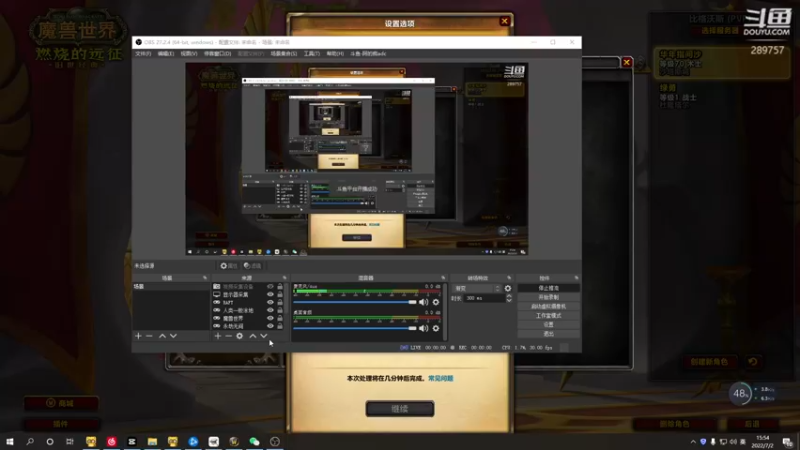This screenshot has height=450, width=800.
Task: Open transition properties gear in the scene transitions panel
Action: point(508,288)
